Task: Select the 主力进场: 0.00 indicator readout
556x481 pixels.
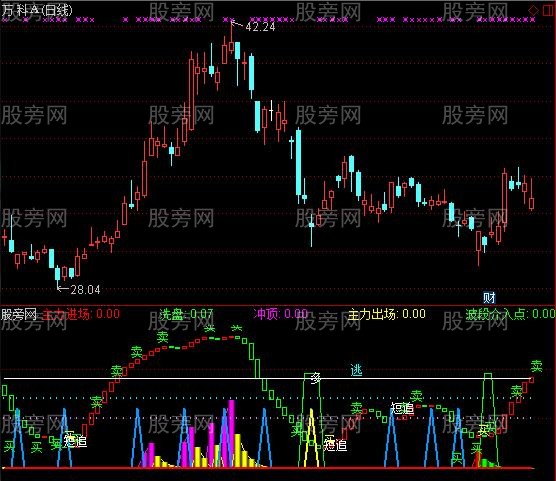Action: point(81,314)
